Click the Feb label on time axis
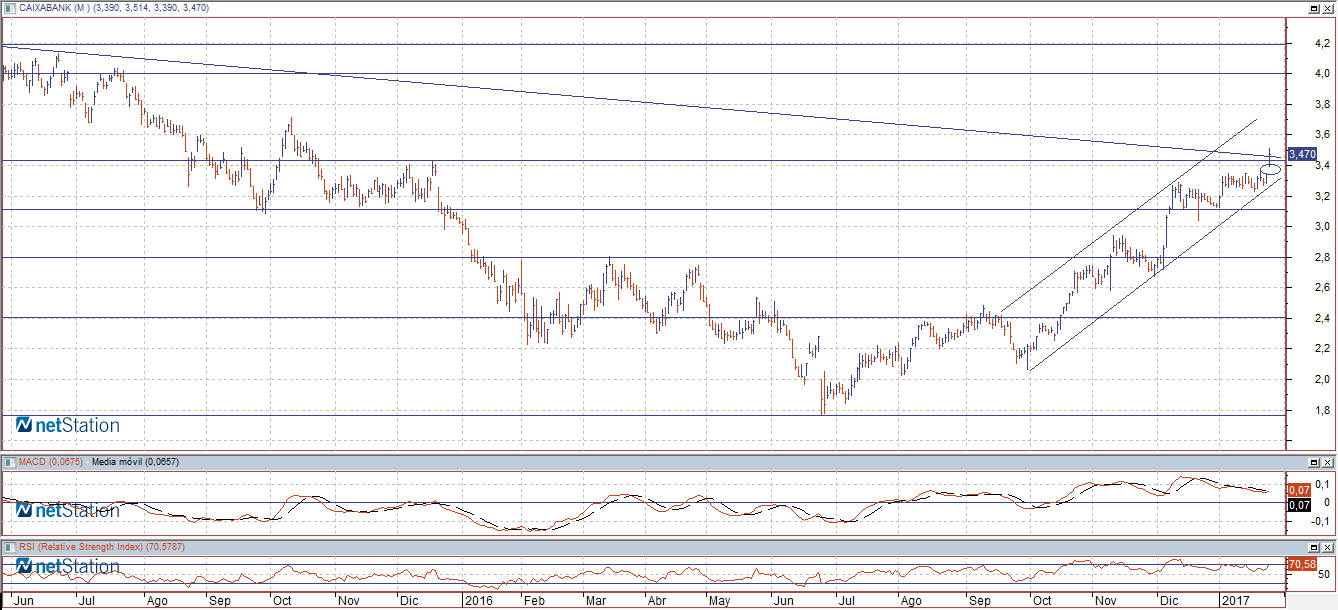 [x=534, y=602]
